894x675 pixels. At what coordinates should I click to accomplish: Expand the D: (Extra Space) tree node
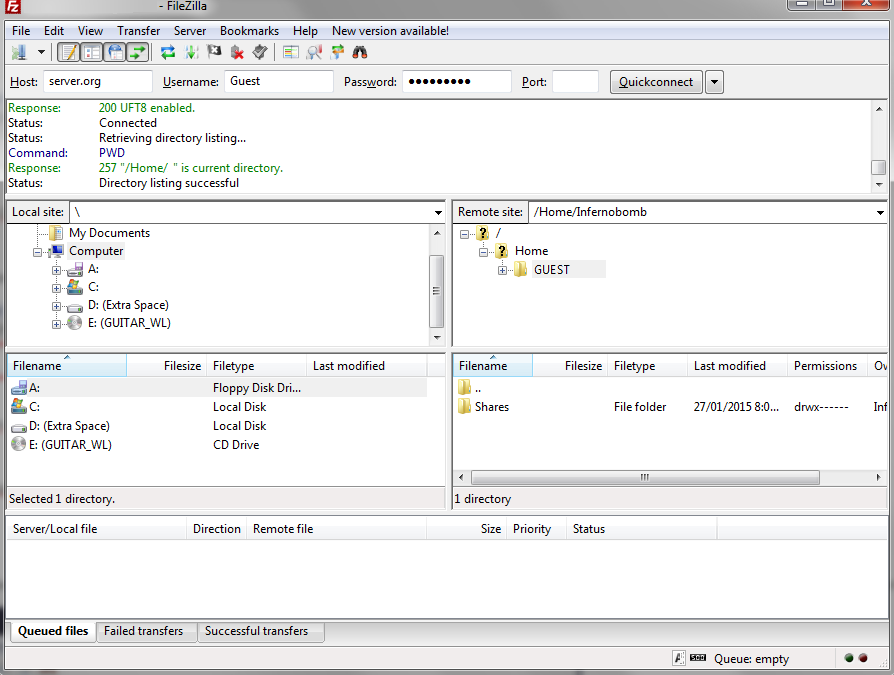pyautogui.click(x=56, y=306)
